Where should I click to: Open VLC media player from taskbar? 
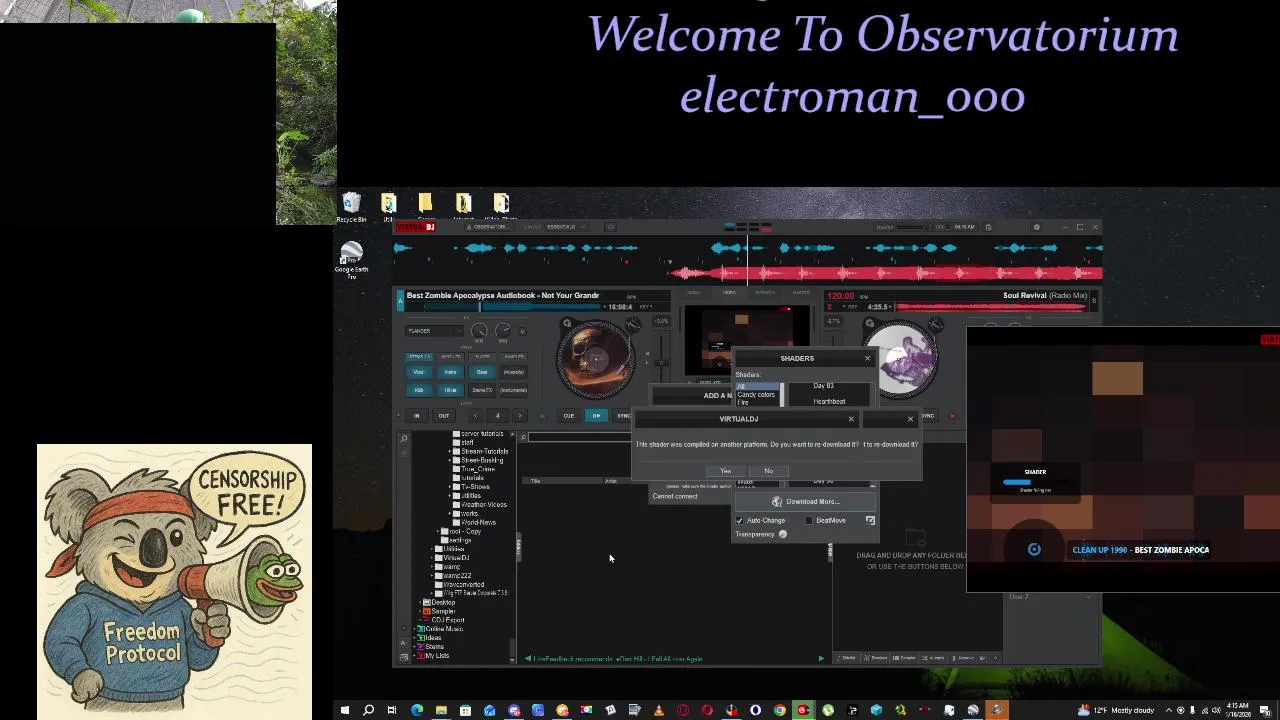[x=659, y=711]
